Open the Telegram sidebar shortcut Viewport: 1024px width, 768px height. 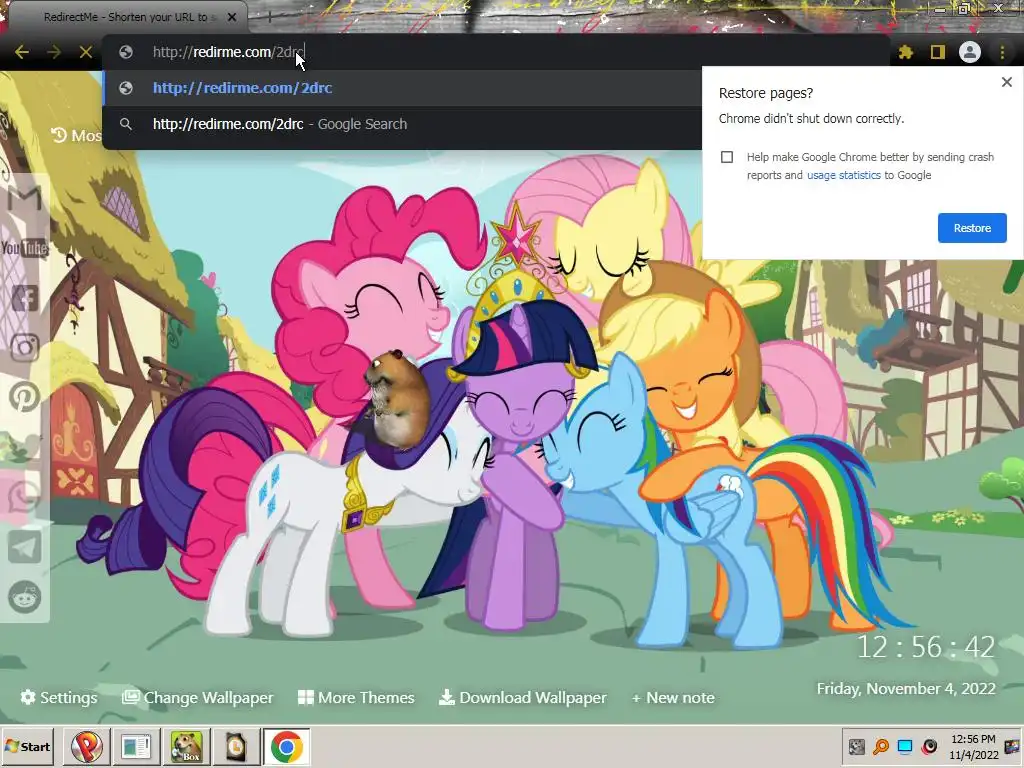click(x=24, y=547)
